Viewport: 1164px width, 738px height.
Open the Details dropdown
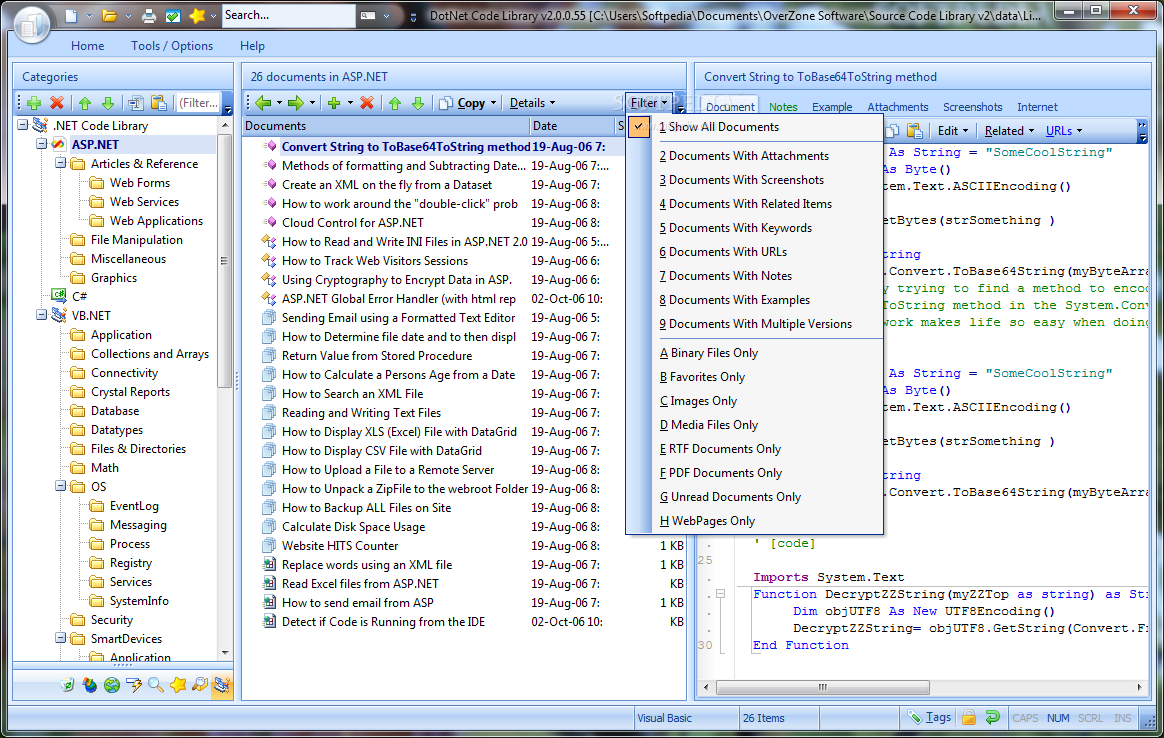coord(532,103)
